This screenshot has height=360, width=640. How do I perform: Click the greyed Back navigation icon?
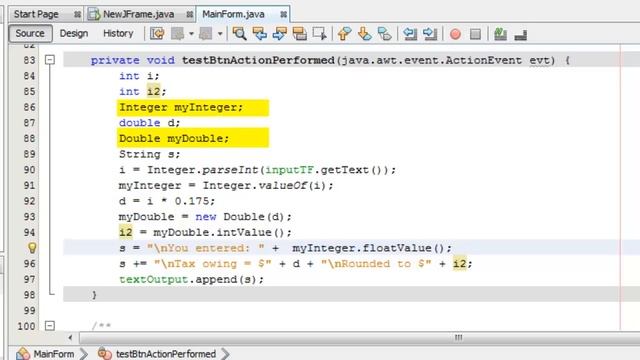coord(178,34)
